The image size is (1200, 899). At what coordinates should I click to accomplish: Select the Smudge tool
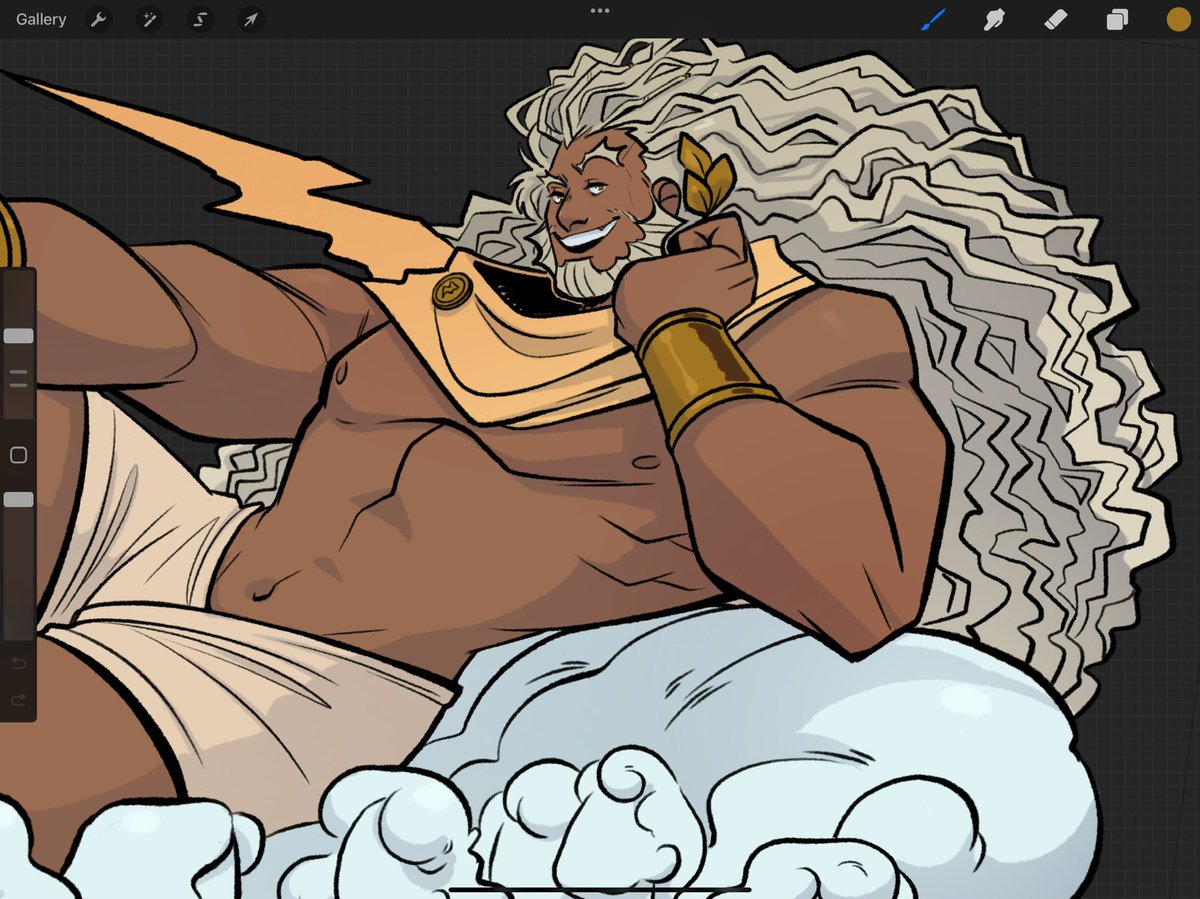pyautogui.click(x=994, y=19)
